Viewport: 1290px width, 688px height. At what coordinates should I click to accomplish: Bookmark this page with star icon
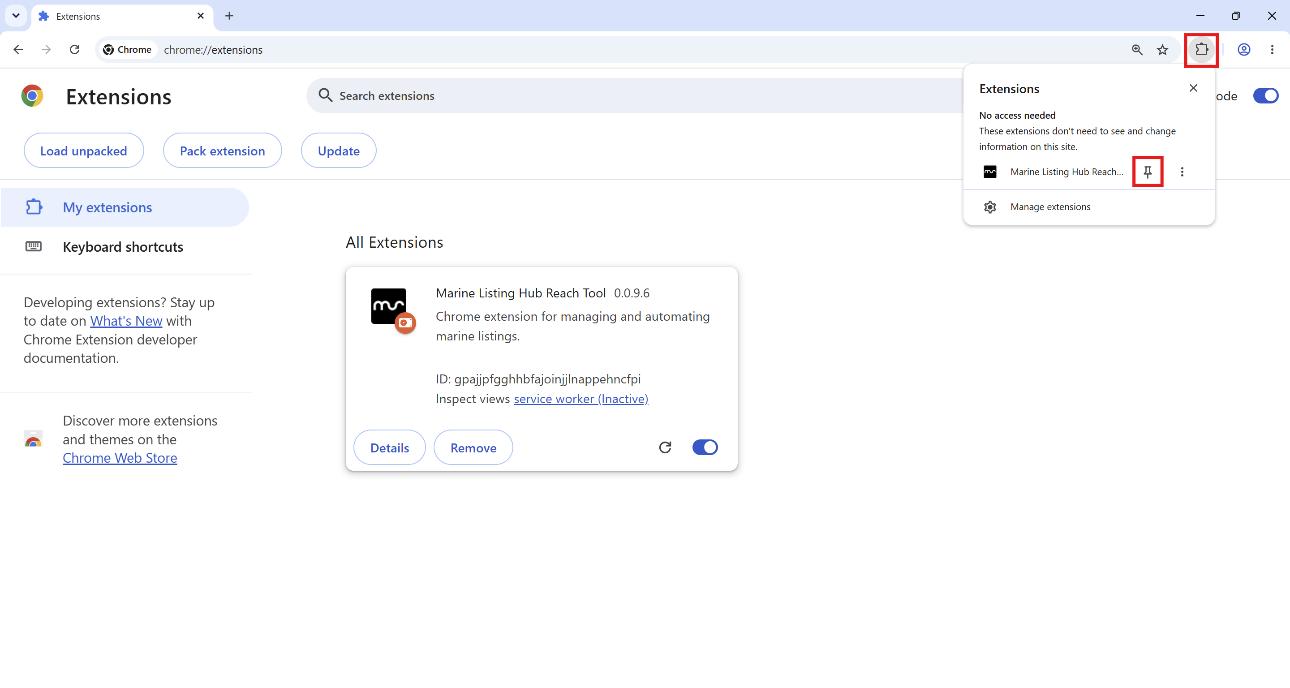[x=1162, y=49]
